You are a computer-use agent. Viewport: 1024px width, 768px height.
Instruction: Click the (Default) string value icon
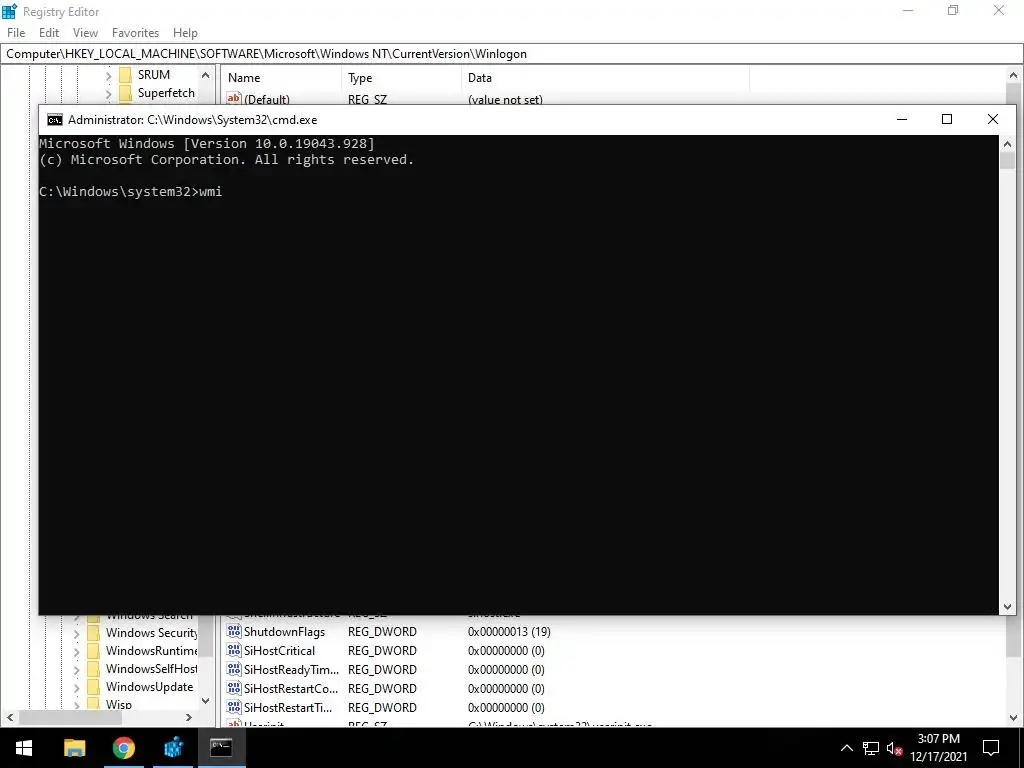pyautogui.click(x=234, y=99)
